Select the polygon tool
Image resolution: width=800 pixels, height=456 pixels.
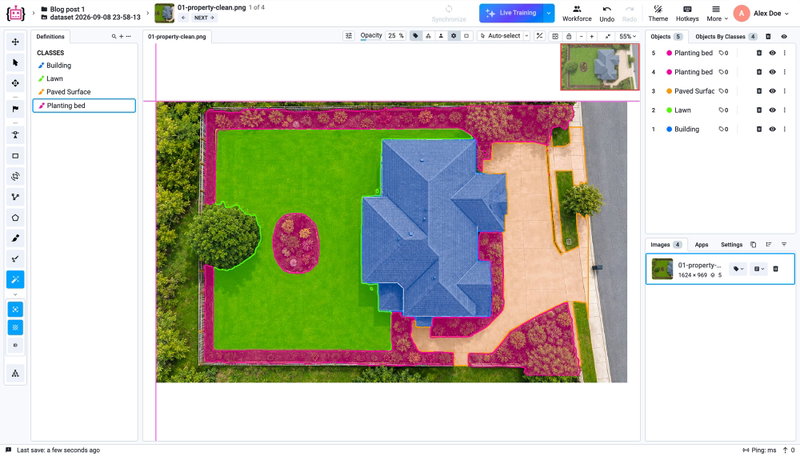pos(15,218)
